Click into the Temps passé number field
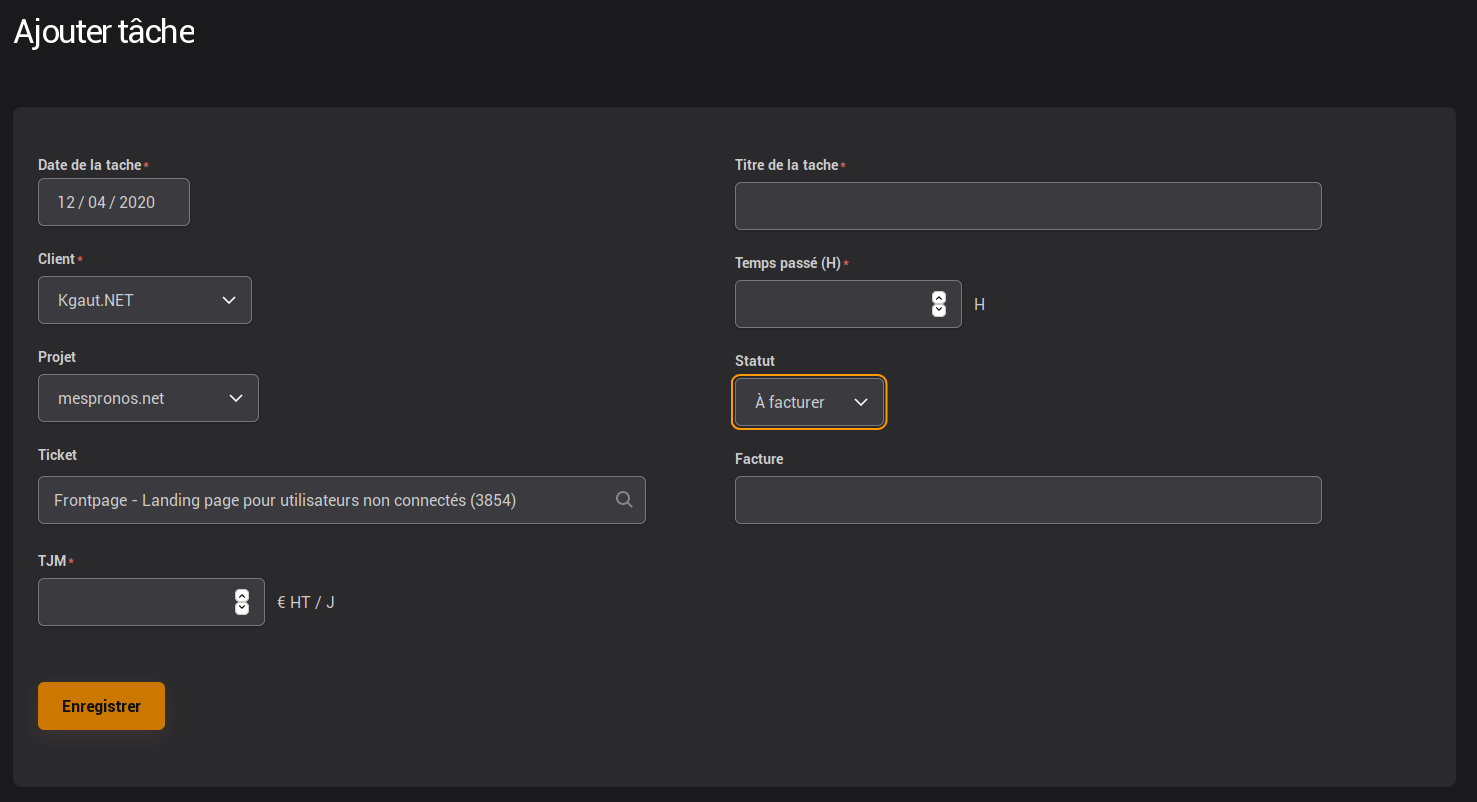1477x802 pixels. coord(830,304)
